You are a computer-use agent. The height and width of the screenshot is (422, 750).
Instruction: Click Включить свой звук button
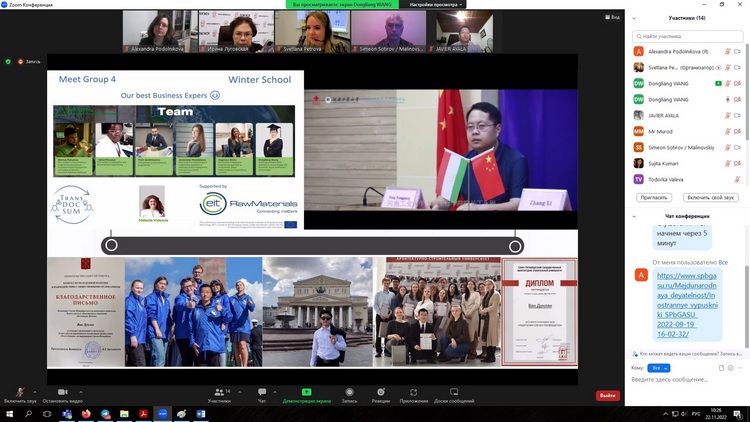[710, 197]
